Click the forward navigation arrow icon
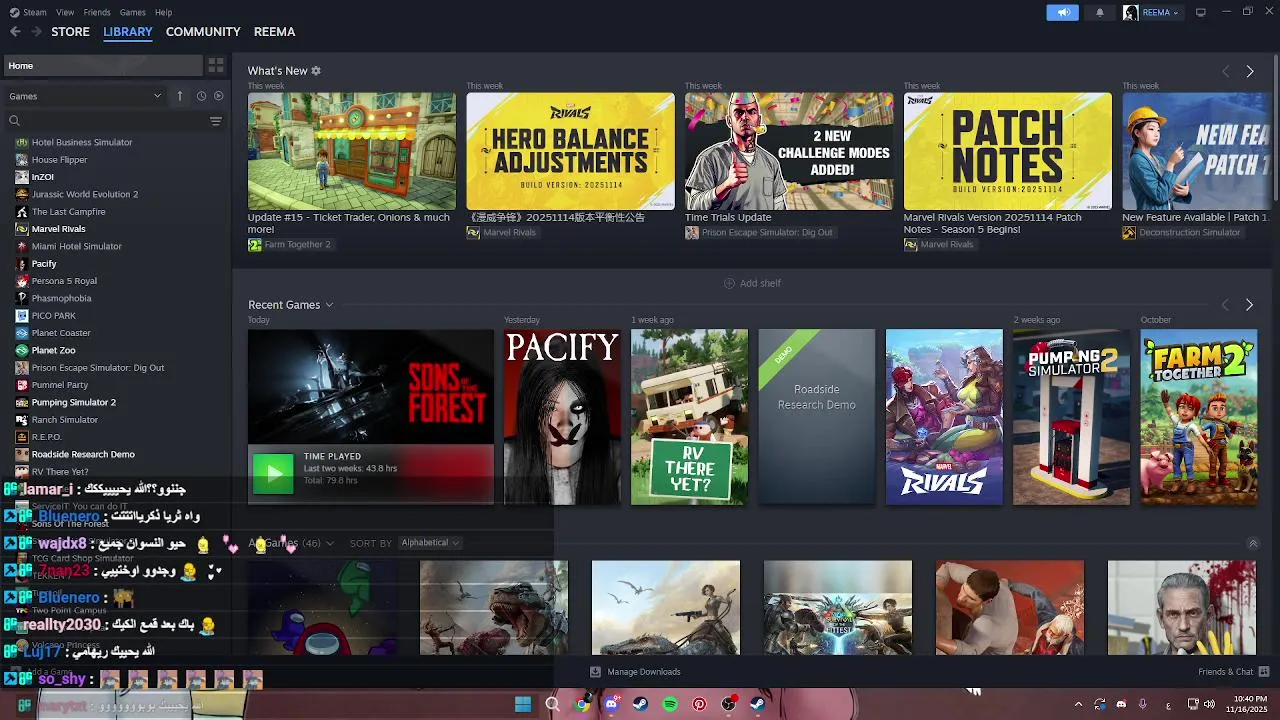This screenshot has width=1280, height=720. tap(36, 32)
